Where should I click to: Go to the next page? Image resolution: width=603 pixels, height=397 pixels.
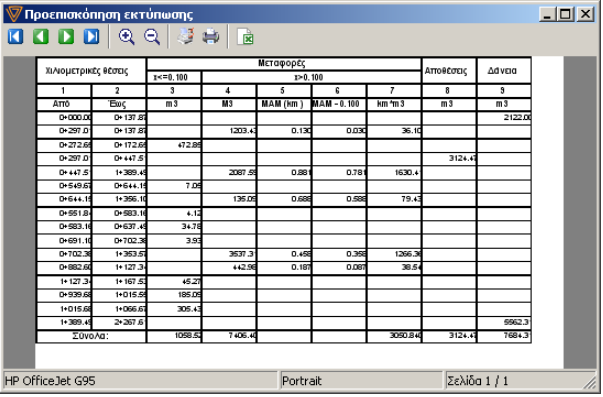(66, 37)
